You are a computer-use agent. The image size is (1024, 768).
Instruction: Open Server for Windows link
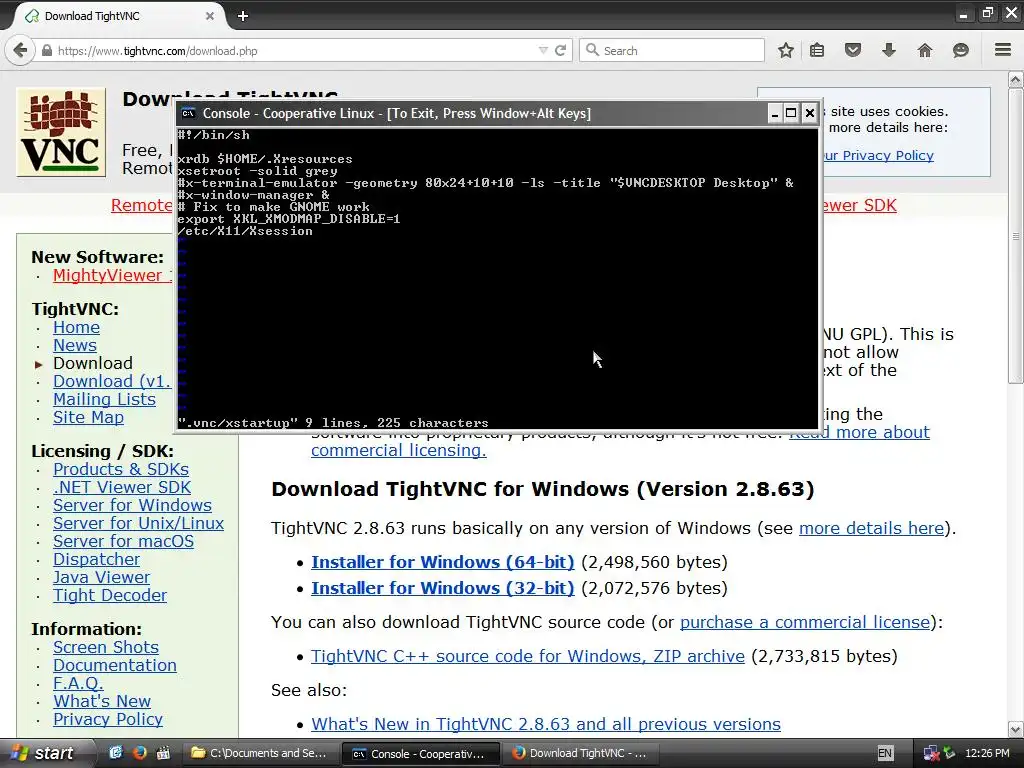(x=133, y=505)
